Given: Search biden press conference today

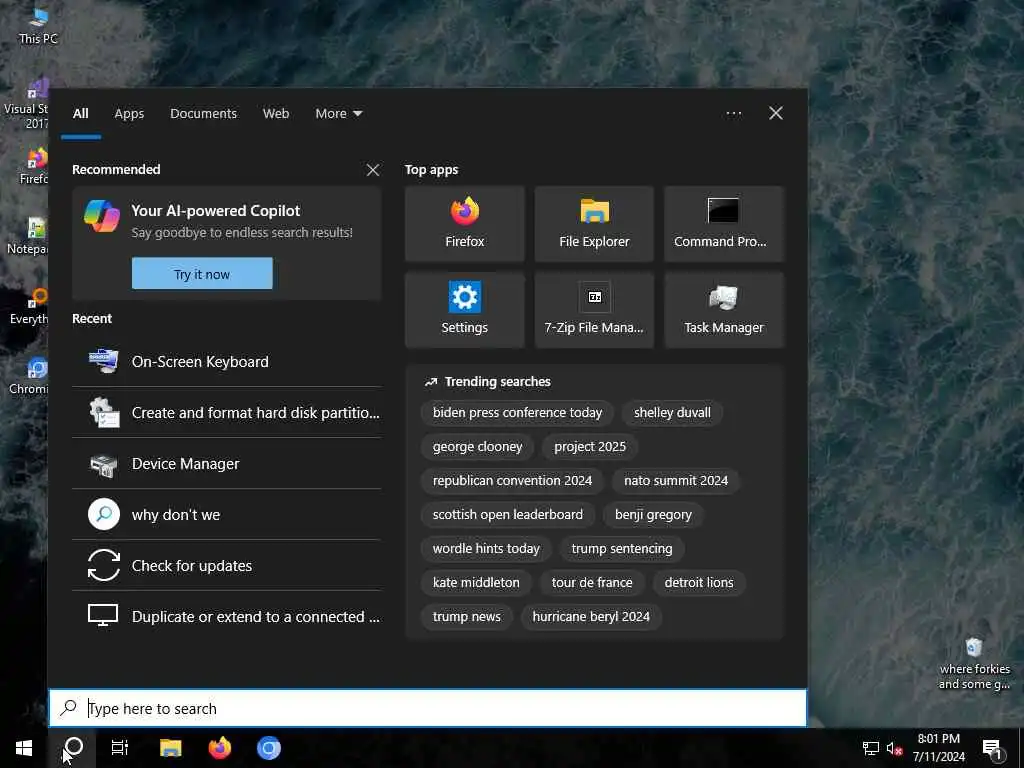Looking at the screenshot, I should (x=517, y=413).
